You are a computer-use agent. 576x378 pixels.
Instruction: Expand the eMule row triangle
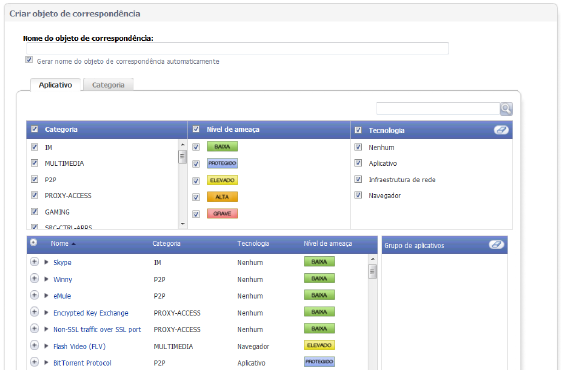click(46, 295)
